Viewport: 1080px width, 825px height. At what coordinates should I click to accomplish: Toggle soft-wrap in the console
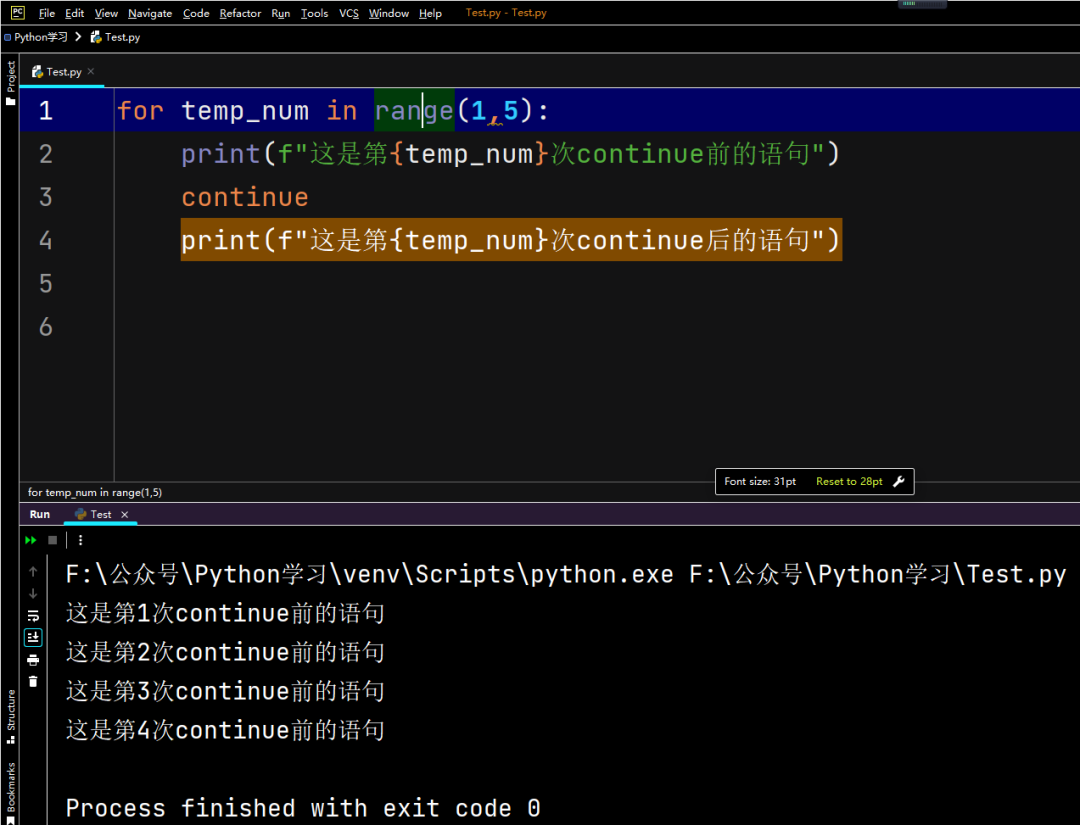pos(33,616)
